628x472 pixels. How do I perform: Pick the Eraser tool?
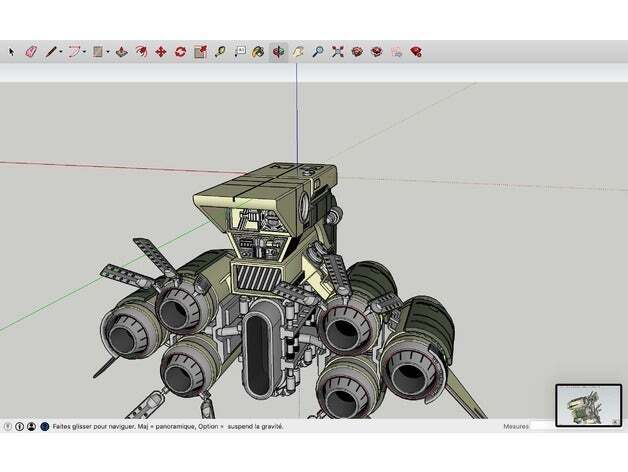pos(31,51)
